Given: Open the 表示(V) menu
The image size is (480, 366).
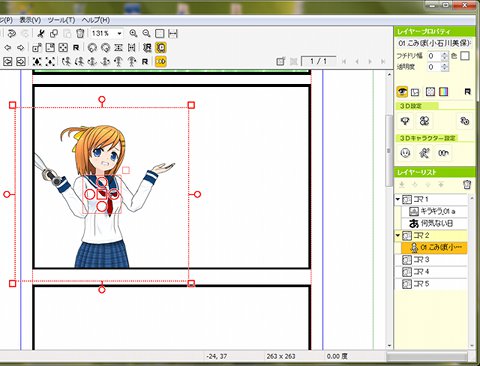Looking at the screenshot, I should pos(30,20).
